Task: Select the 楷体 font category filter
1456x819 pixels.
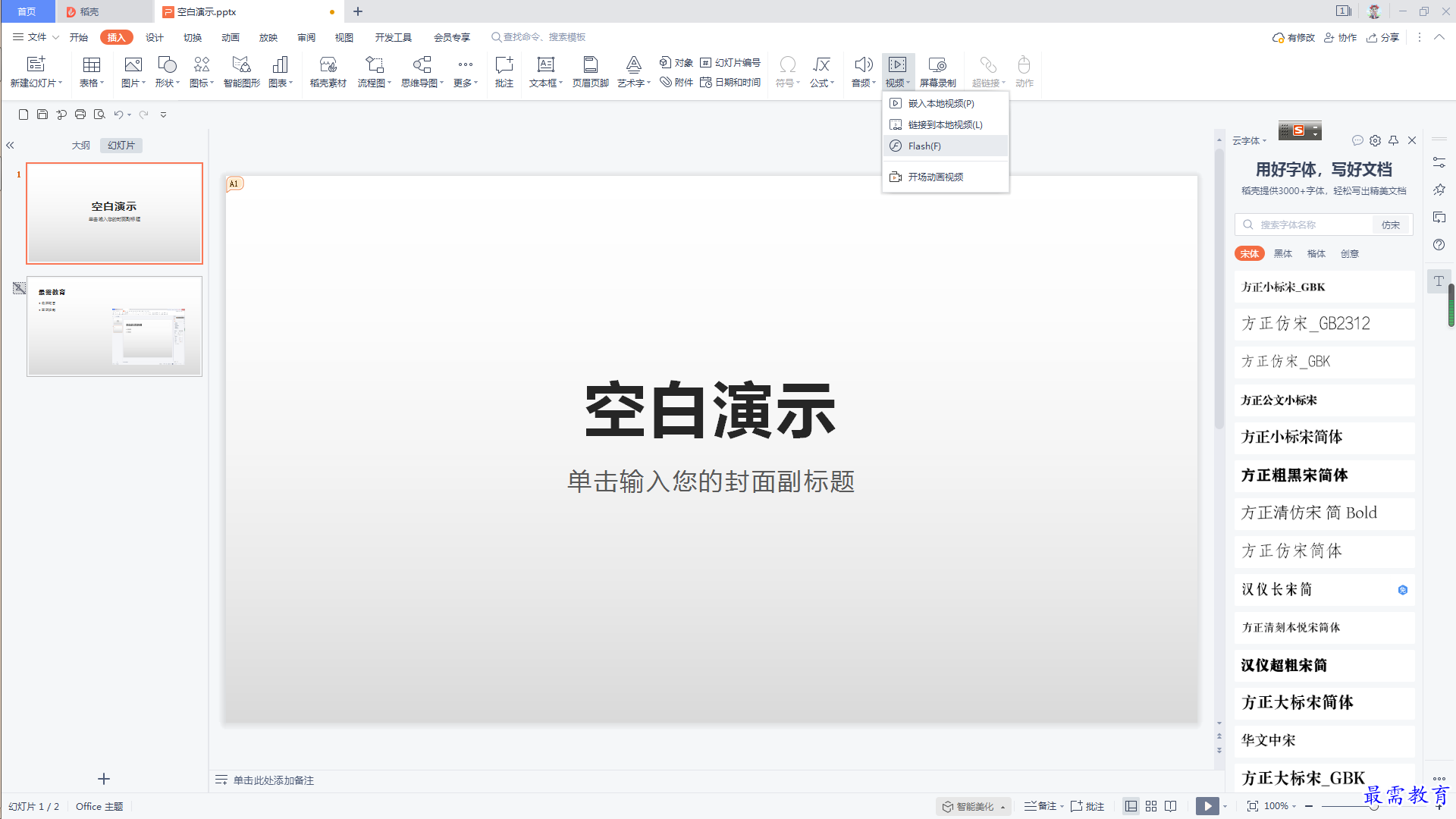Action: (x=1316, y=254)
